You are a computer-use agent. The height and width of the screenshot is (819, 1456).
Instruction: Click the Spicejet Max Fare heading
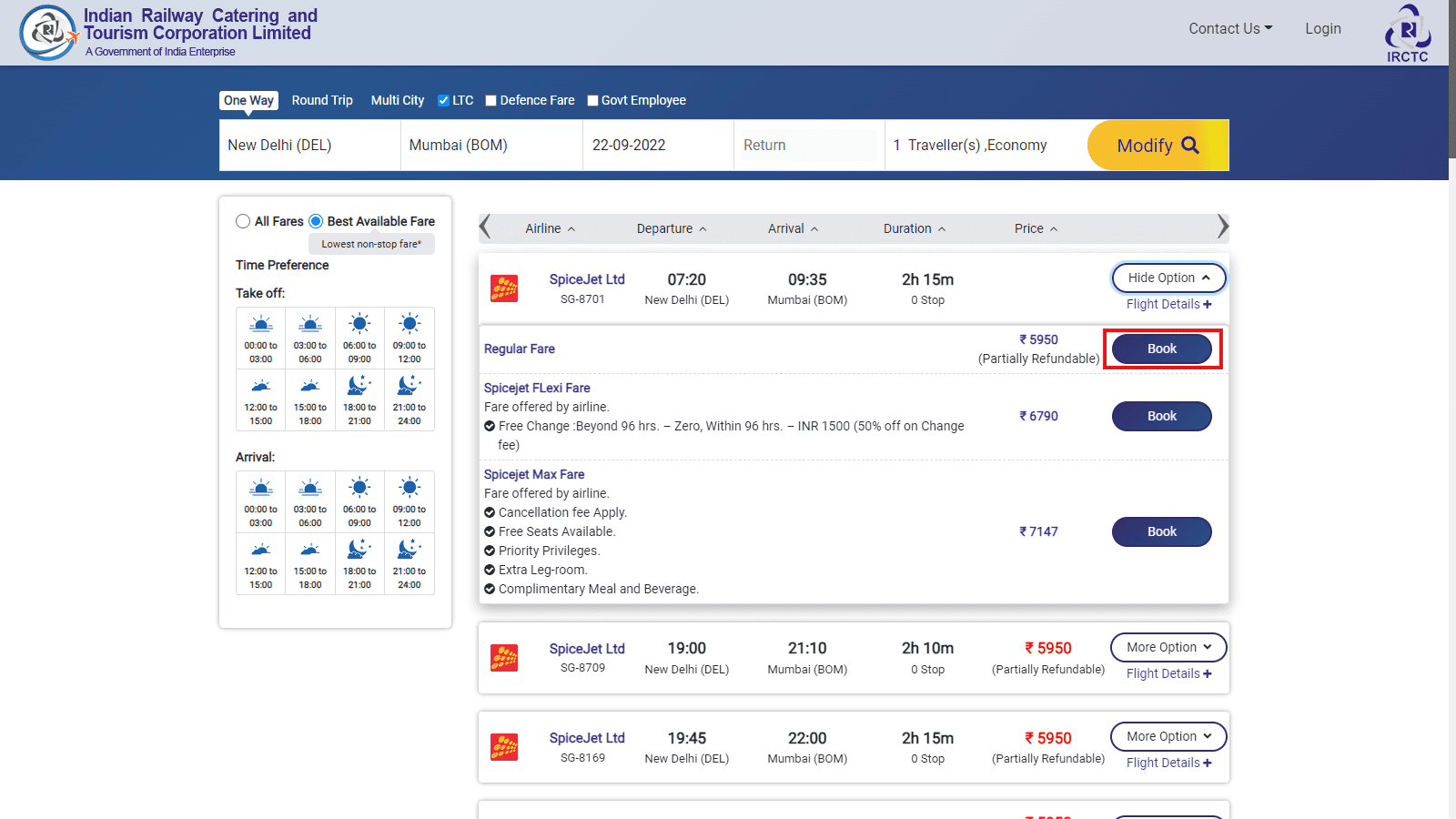pyautogui.click(x=534, y=474)
